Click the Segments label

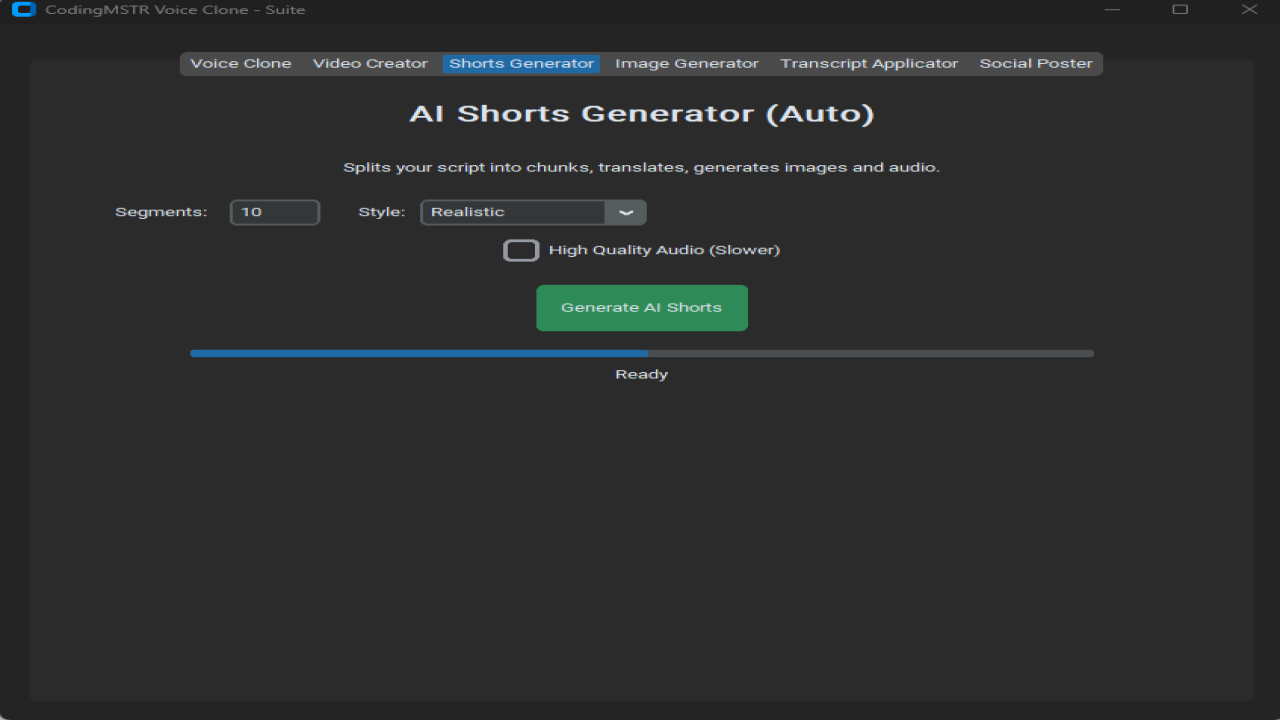pos(161,212)
